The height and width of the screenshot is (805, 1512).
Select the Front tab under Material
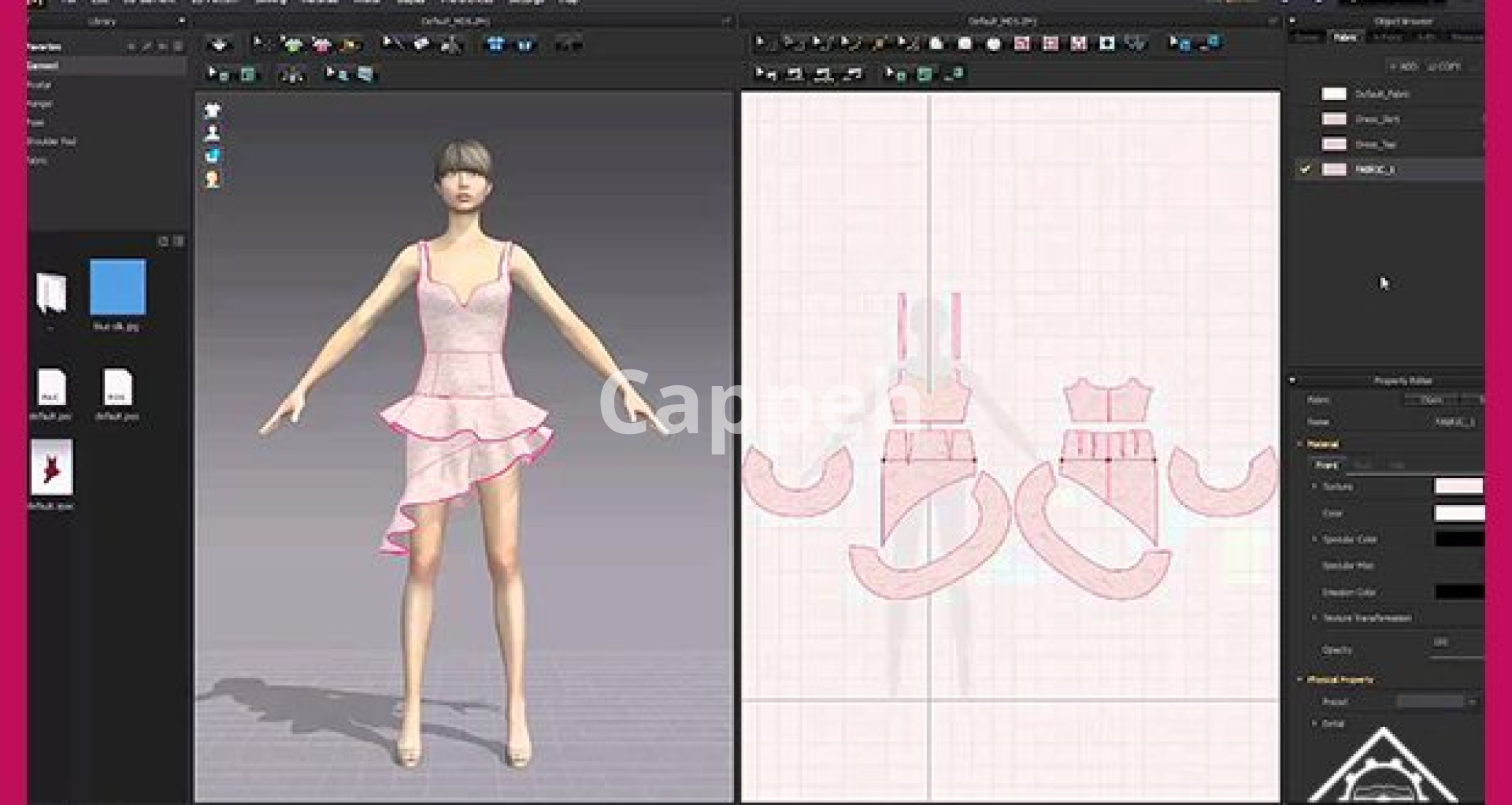point(1326,466)
